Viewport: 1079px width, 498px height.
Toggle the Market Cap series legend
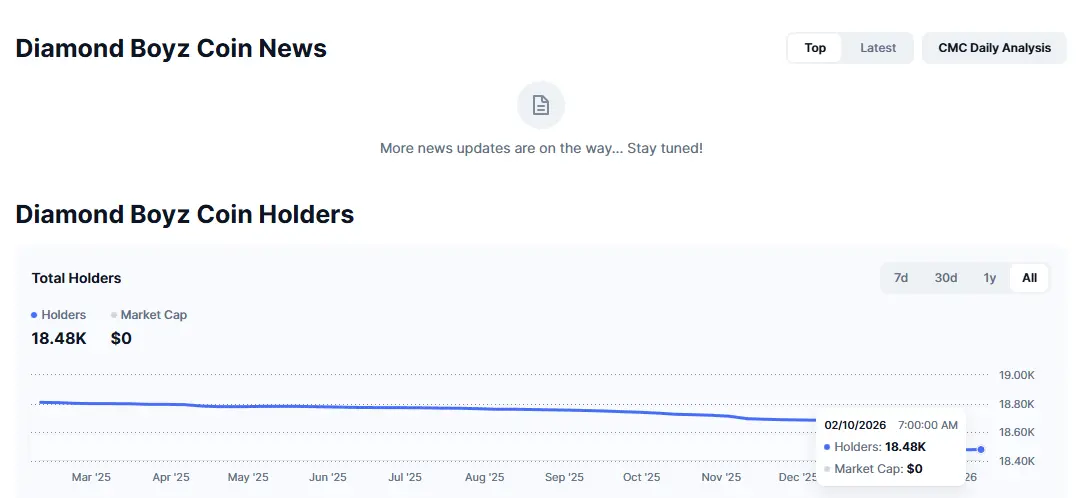[x=149, y=315]
